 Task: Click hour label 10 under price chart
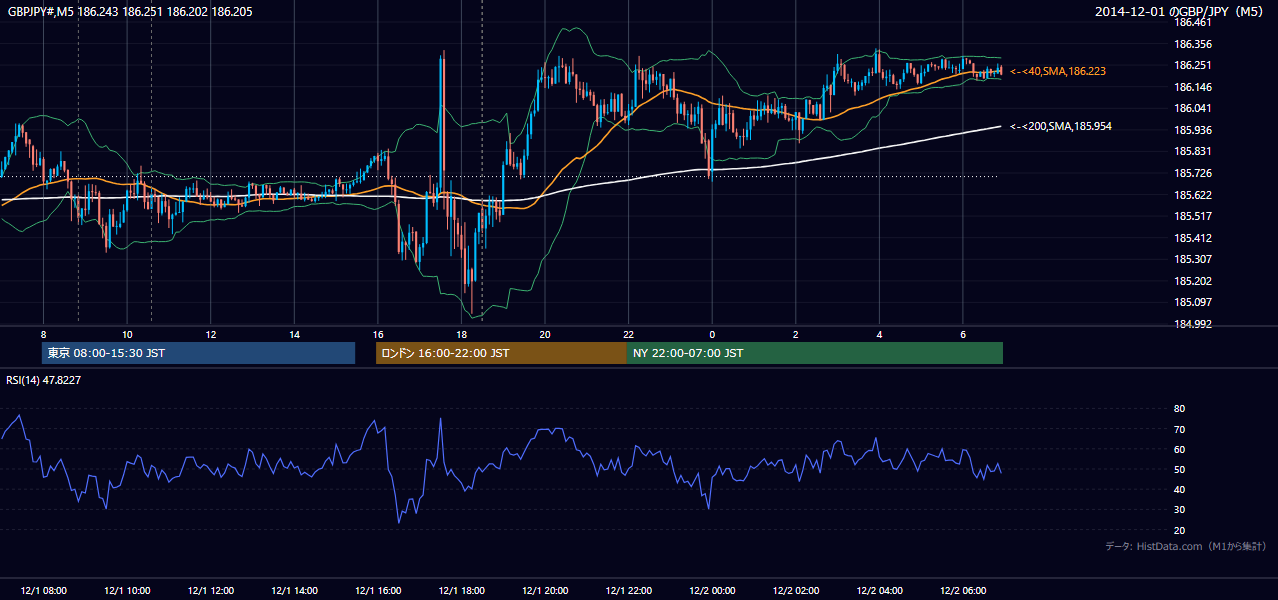[127, 334]
